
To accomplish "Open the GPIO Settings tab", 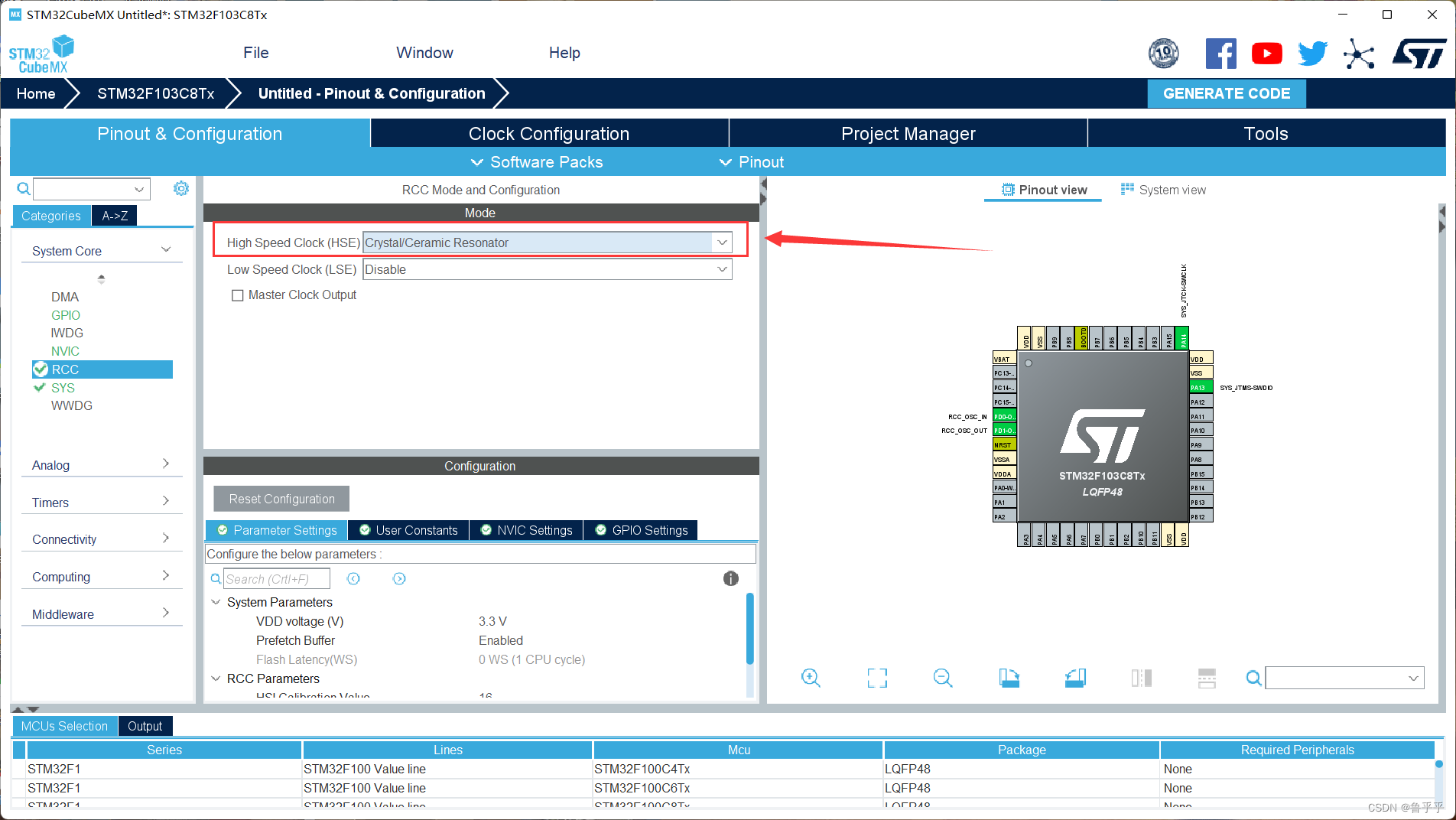I will [641, 530].
